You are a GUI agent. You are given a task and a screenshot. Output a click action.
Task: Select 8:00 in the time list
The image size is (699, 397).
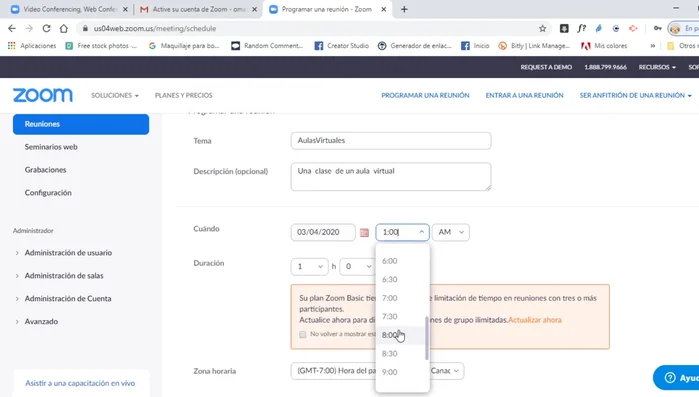402,335
